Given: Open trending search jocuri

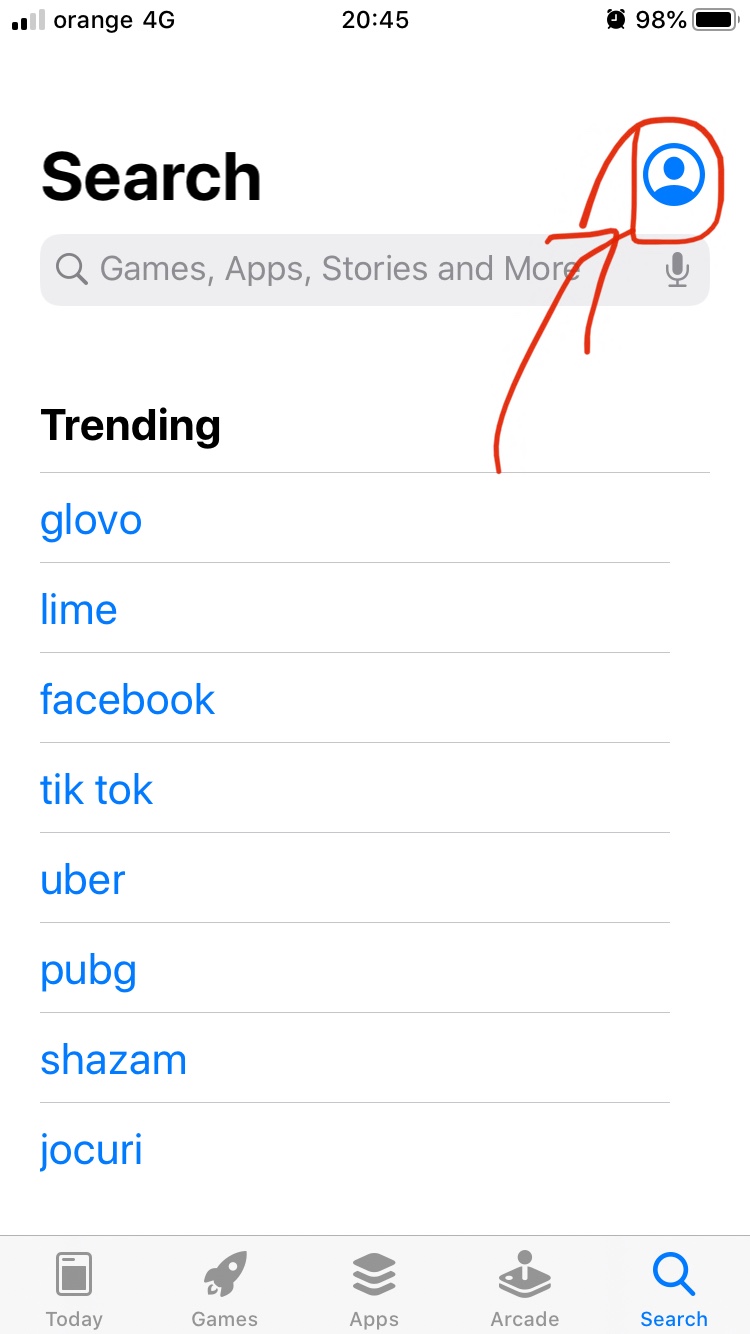Looking at the screenshot, I should point(91,1150).
